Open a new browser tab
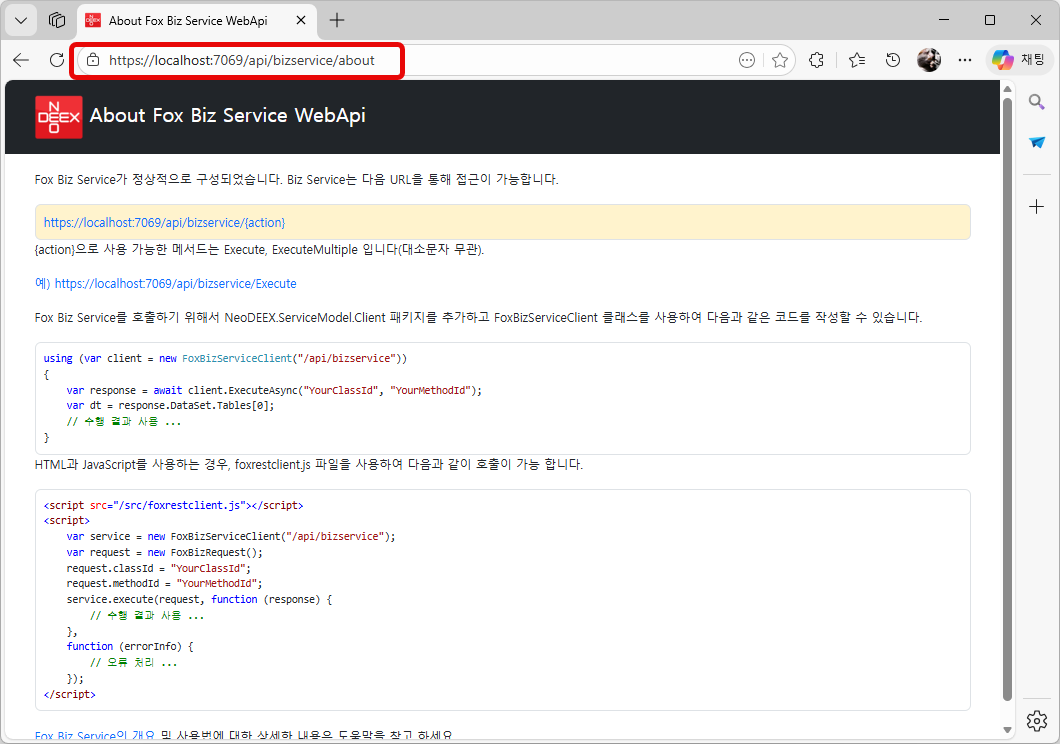Viewport: 1060px width, 744px height. coord(337,20)
